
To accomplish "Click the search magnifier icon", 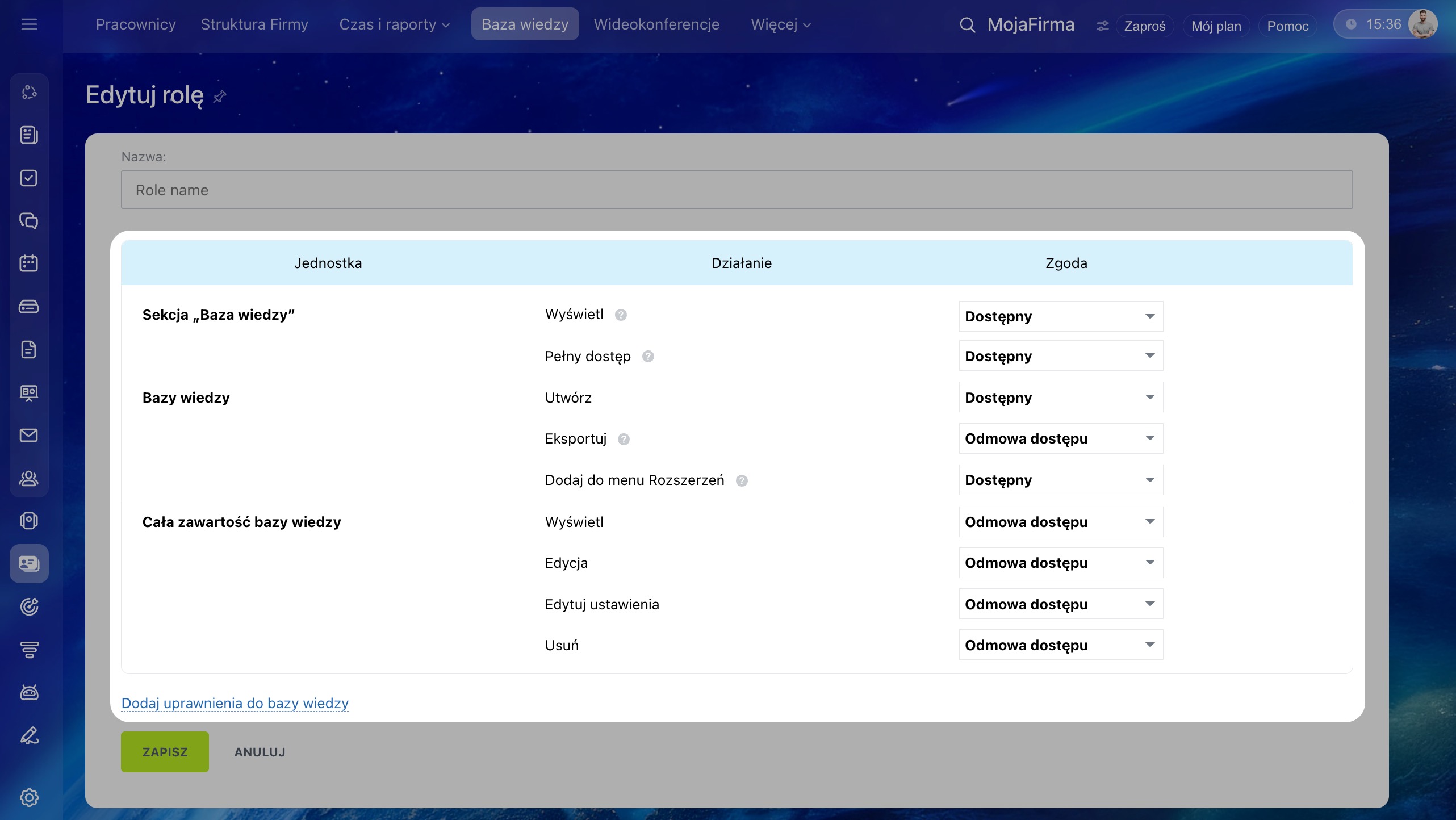I will tap(967, 25).
